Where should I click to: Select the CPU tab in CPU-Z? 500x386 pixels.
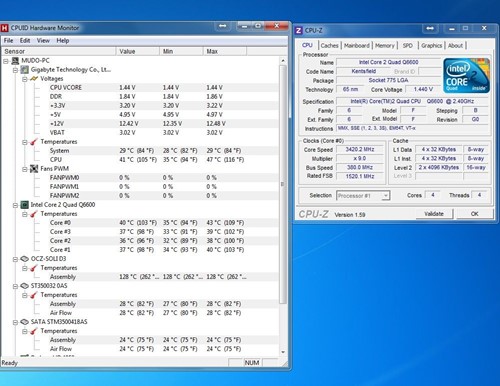tap(307, 45)
